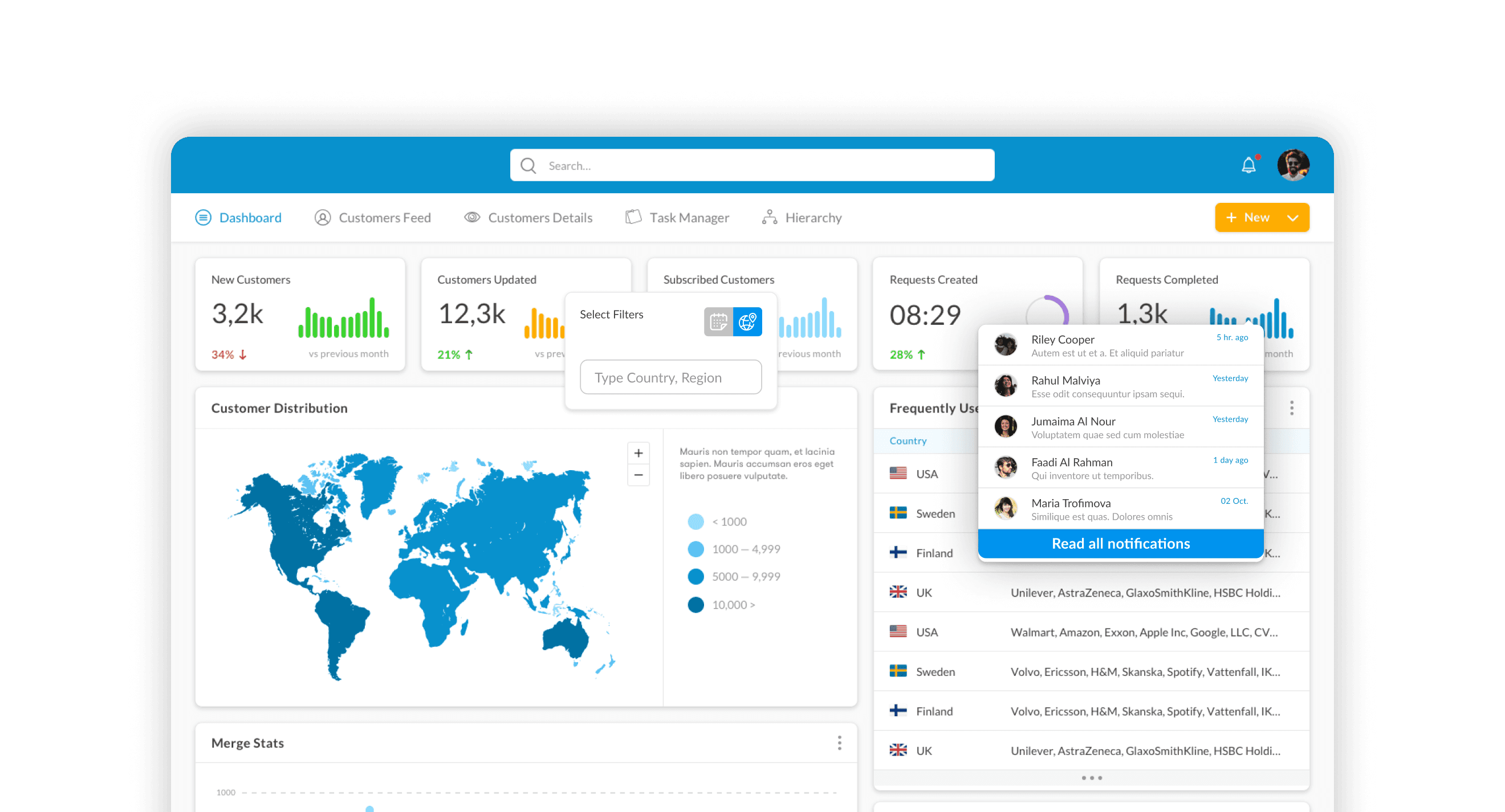
Task: Sort by the Country column header
Action: tap(908, 441)
